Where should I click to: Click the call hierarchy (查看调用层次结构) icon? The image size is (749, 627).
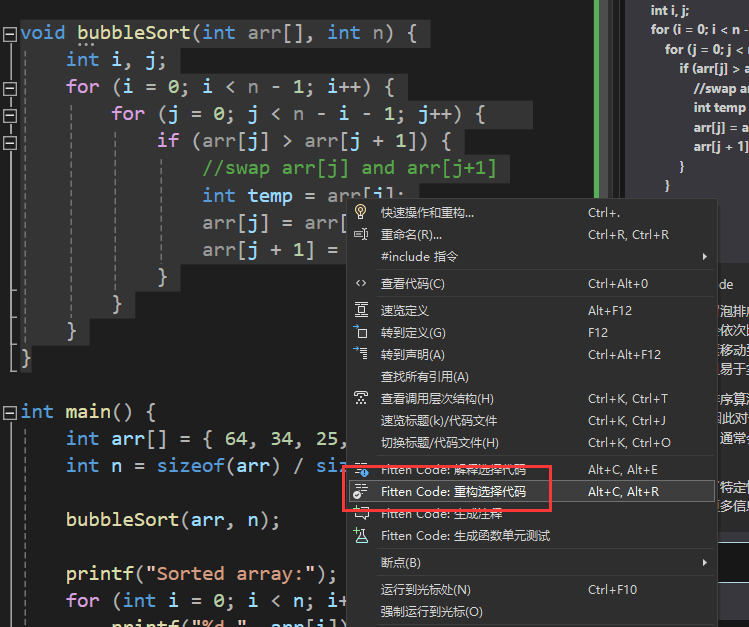click(361, 398)
